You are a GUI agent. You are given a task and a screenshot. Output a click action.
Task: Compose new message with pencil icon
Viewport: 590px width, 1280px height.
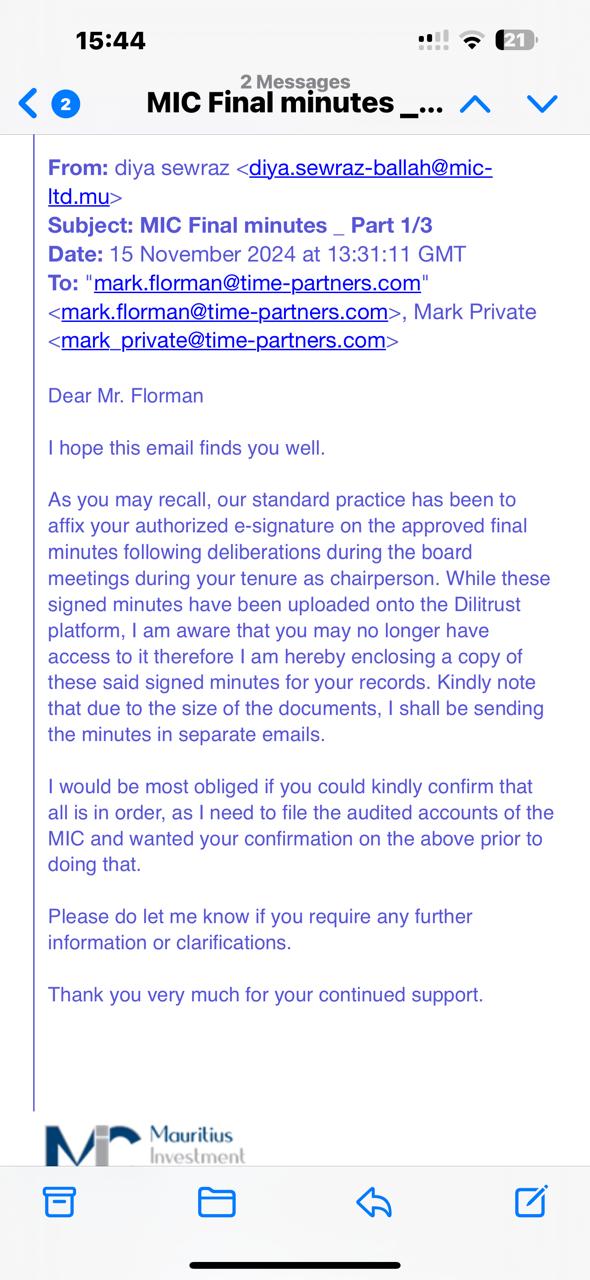coord(531,1200)
